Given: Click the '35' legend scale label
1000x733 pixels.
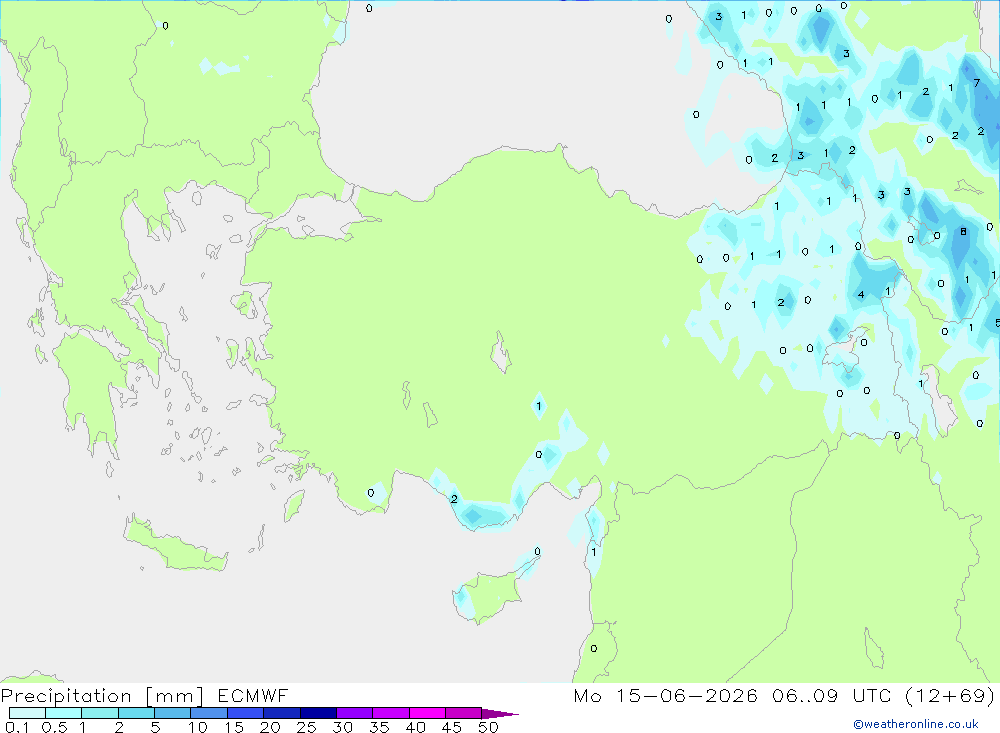Looking at the screenshot, I should coord(379,727).
